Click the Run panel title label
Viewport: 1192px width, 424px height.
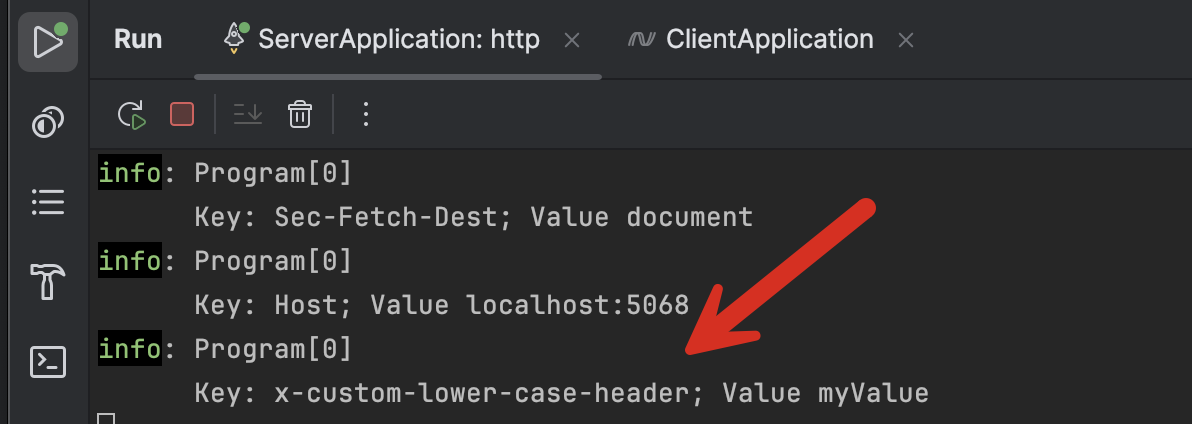click(x=138, y=40)
